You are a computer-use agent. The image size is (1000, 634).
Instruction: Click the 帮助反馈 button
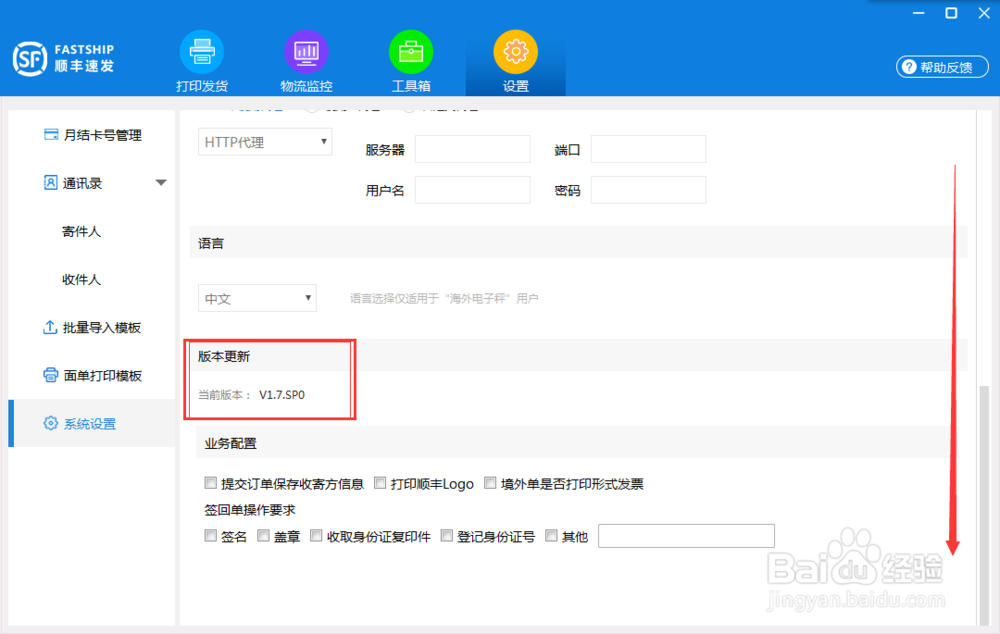point(941,67)
